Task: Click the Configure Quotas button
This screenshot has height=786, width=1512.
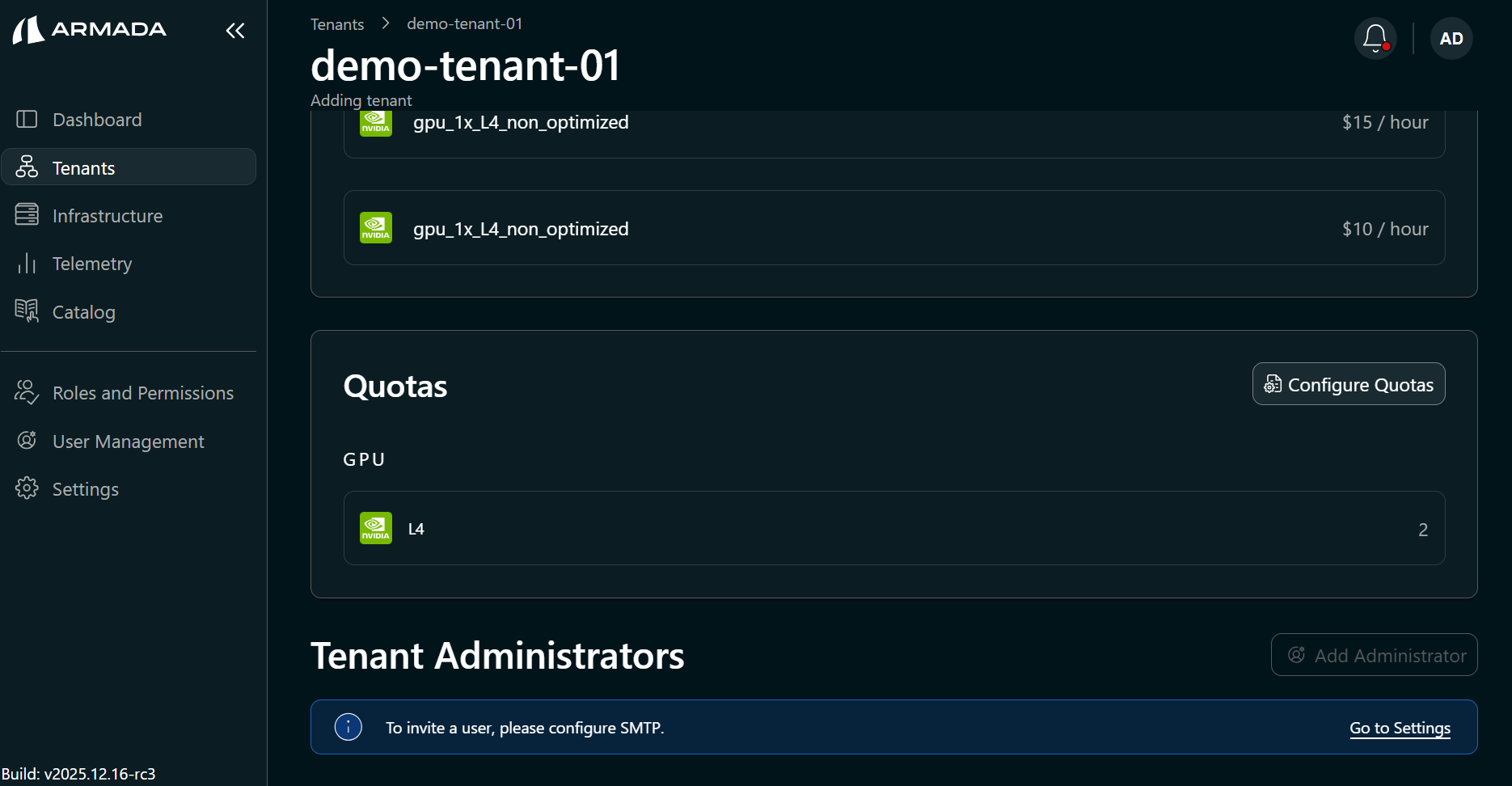Action: 1348,384
